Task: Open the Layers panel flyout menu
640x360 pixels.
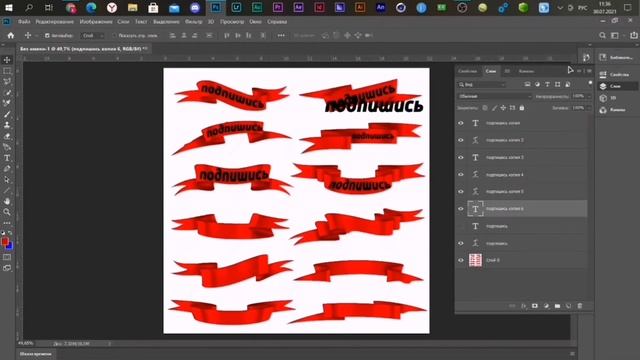Action: coord(589,71)
